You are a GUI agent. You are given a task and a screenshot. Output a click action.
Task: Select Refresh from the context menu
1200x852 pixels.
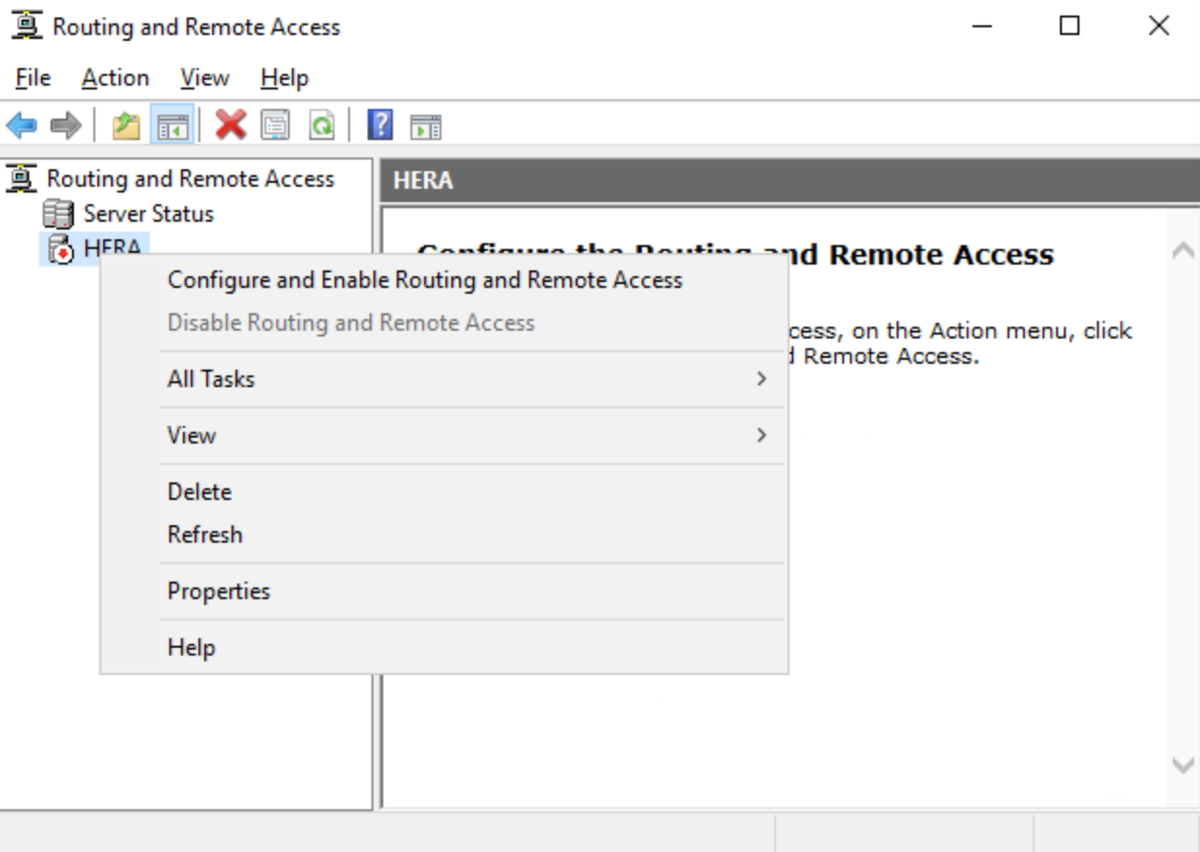[x=204, y=534]
